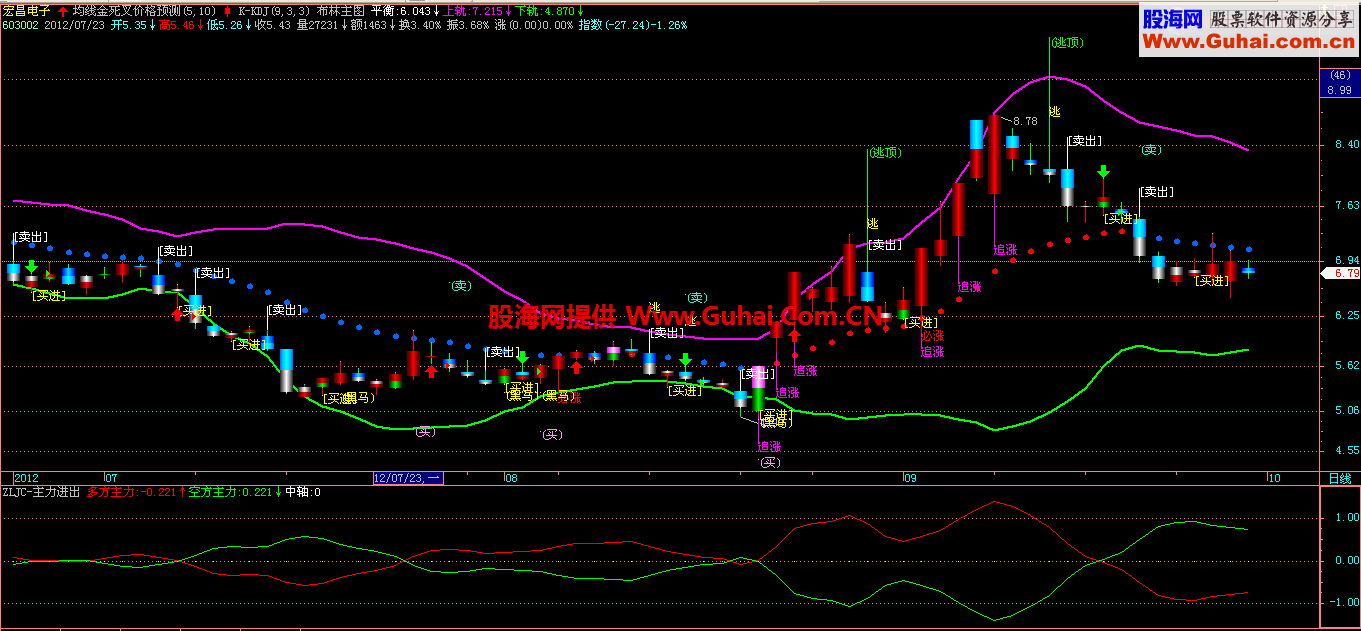
Task: Click the turnover value 额1463
Action: tap(369, 24)
